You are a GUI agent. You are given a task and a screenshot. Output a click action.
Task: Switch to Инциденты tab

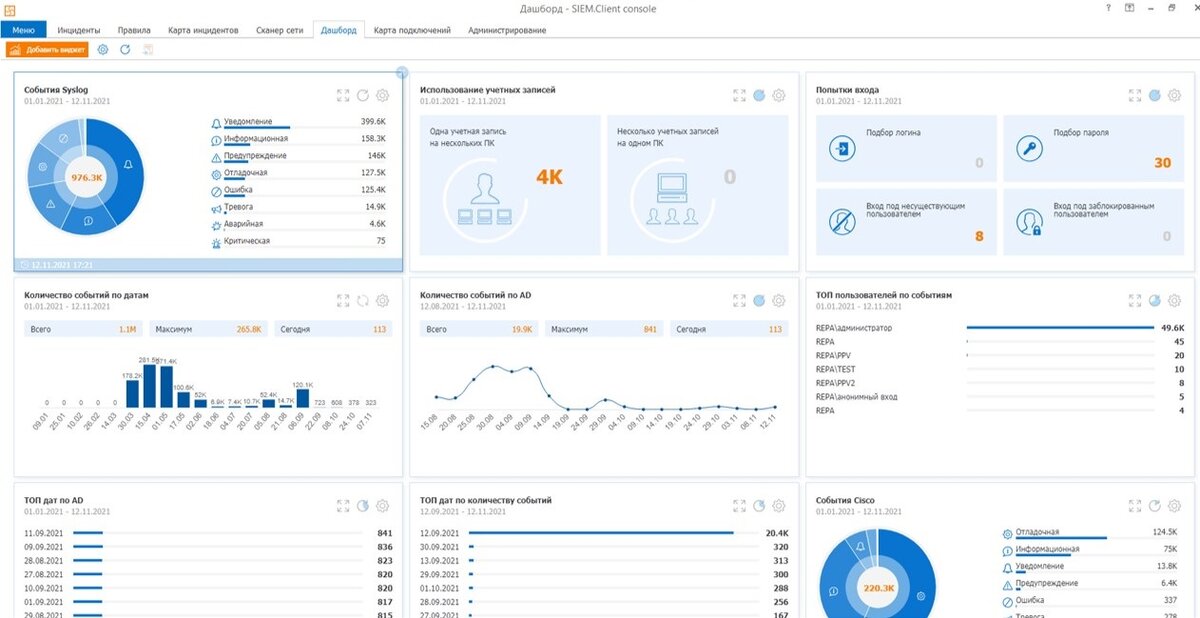78,30
